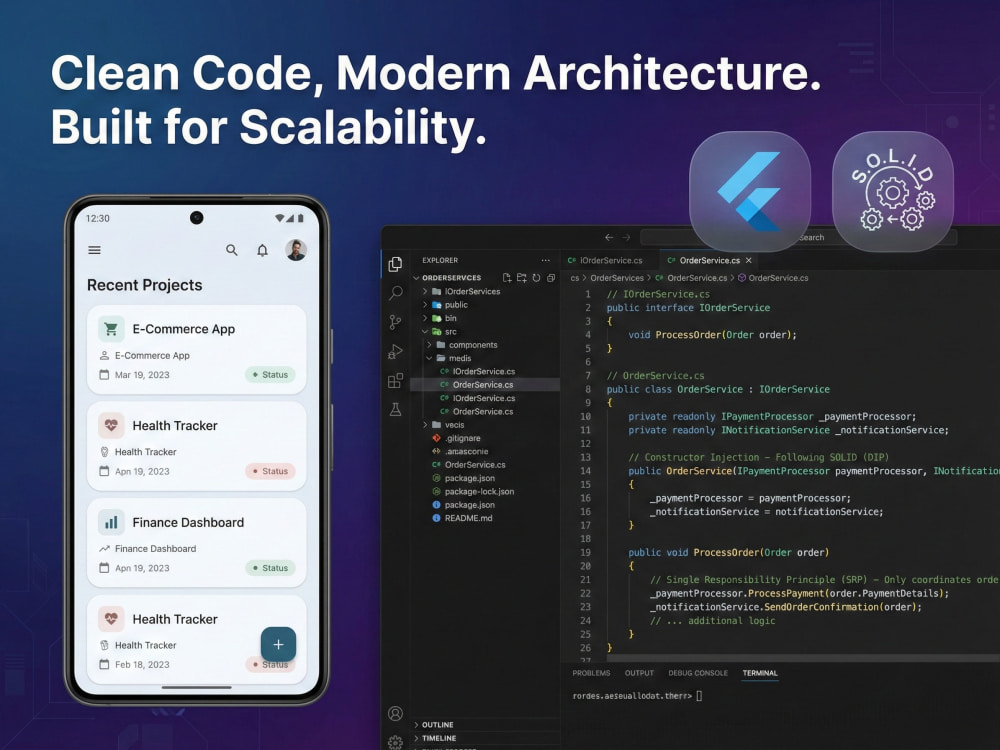Tap the search magnifier in the phone header

232,250
